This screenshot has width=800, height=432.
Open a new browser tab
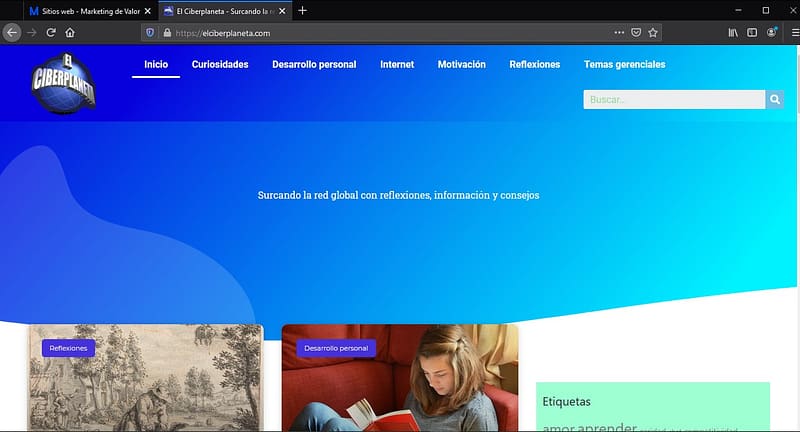(303, 10)
